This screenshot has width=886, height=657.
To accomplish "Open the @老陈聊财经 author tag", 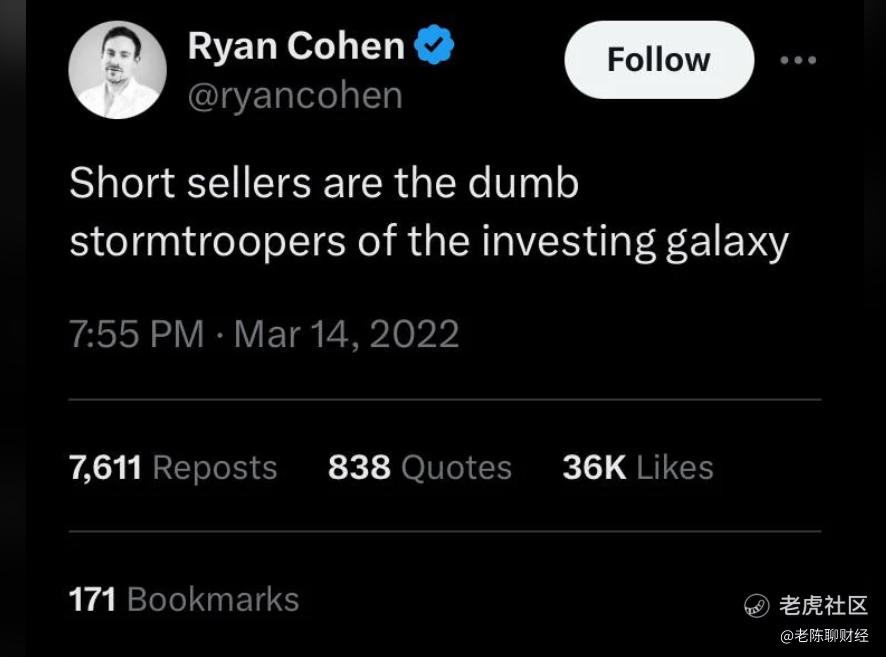I will tap(824, 636).
